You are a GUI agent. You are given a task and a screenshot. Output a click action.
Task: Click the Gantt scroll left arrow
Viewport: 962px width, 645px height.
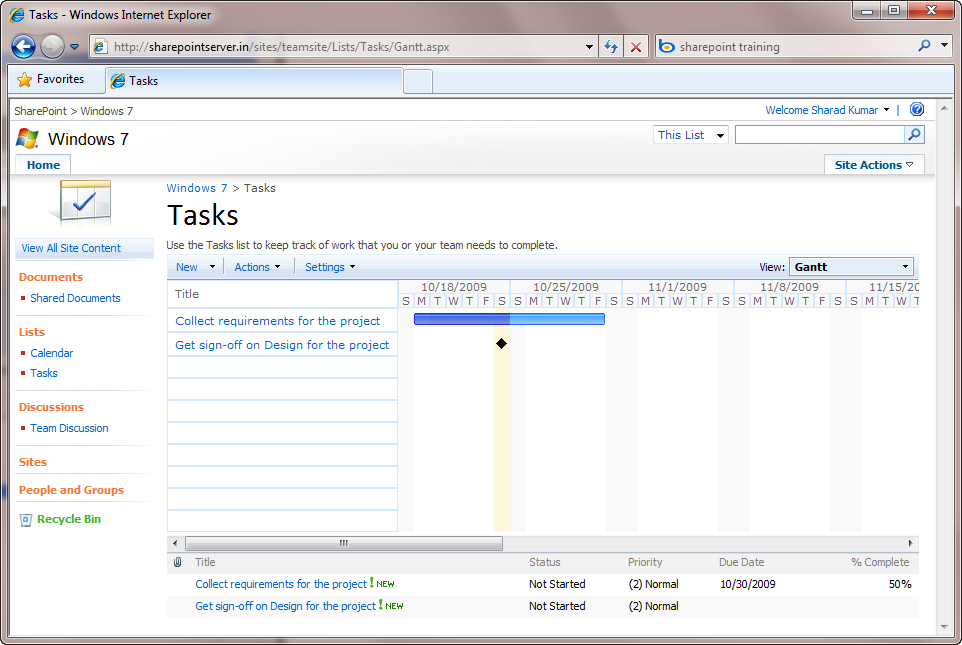[x=175, y=543]
